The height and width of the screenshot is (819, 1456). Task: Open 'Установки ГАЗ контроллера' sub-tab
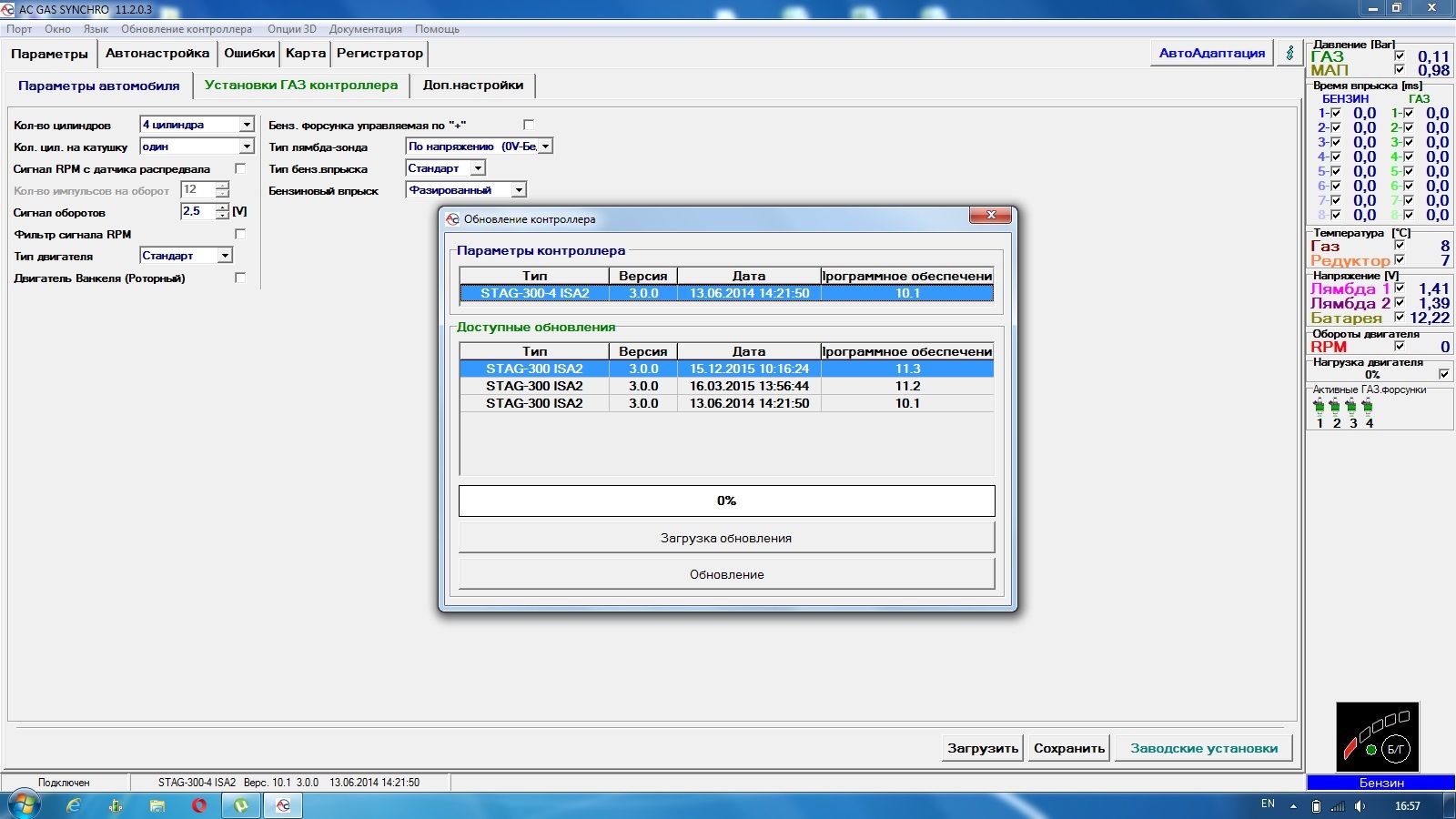[301, 85]
